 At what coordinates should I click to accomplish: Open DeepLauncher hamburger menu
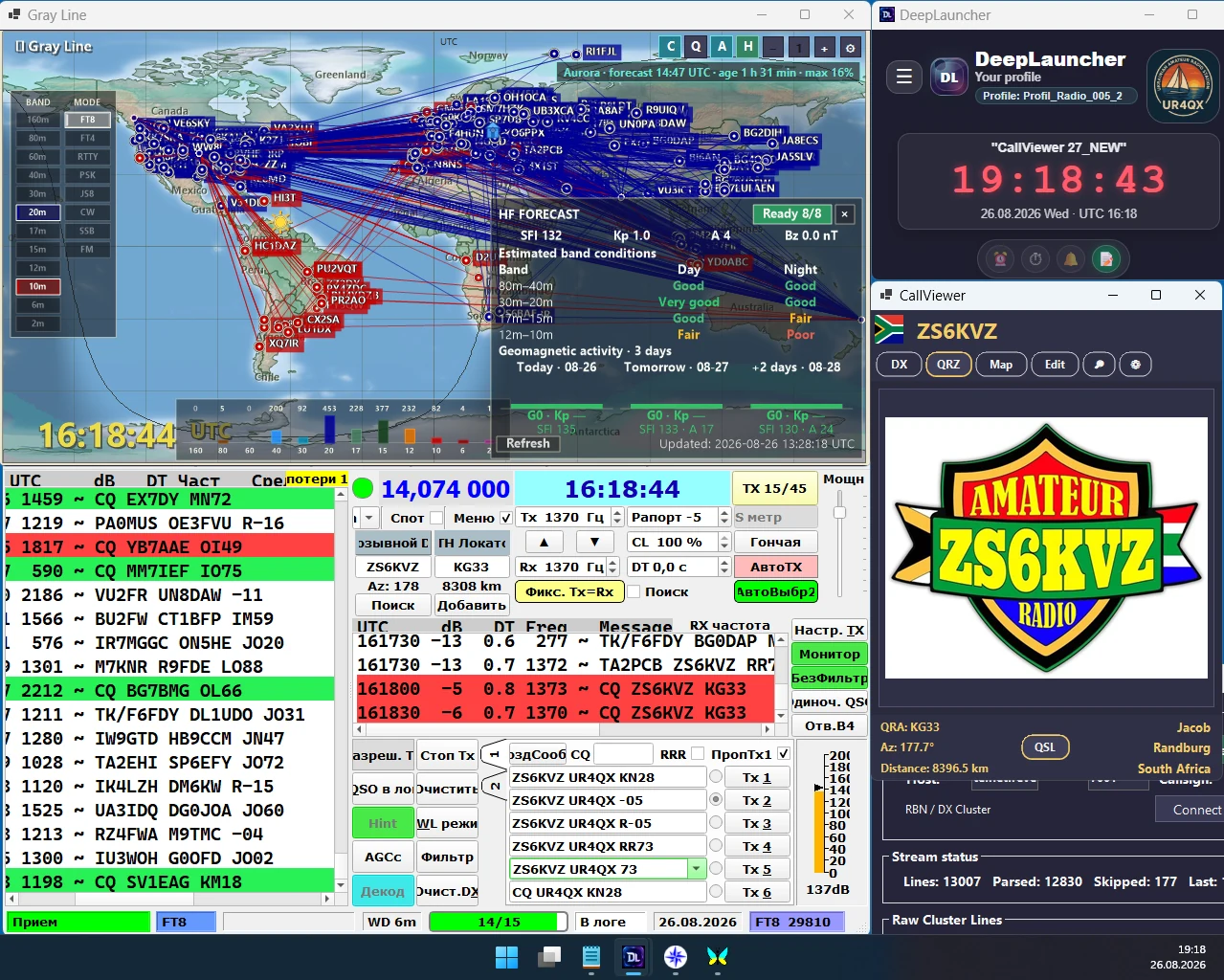click(x=903, y=77)
